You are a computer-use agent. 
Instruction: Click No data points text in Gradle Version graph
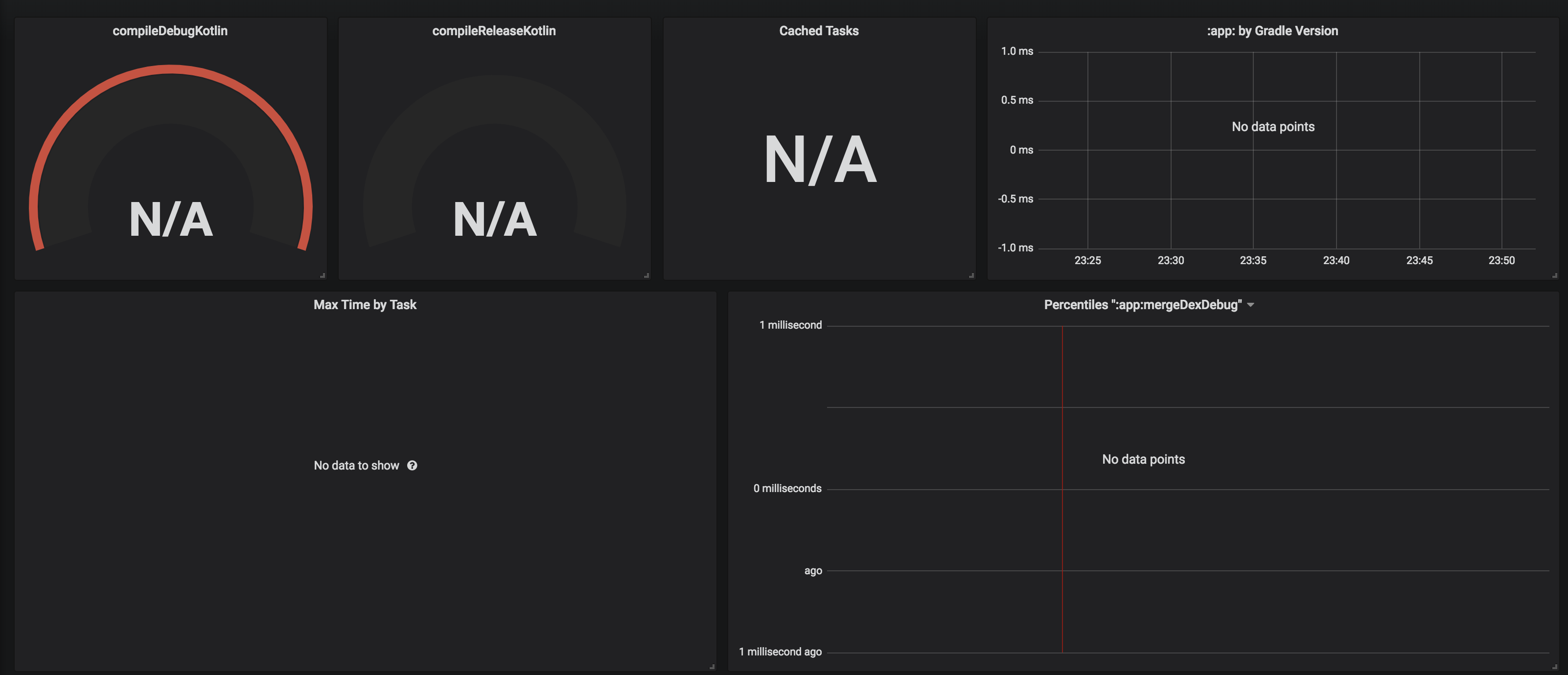(1273, 127)
